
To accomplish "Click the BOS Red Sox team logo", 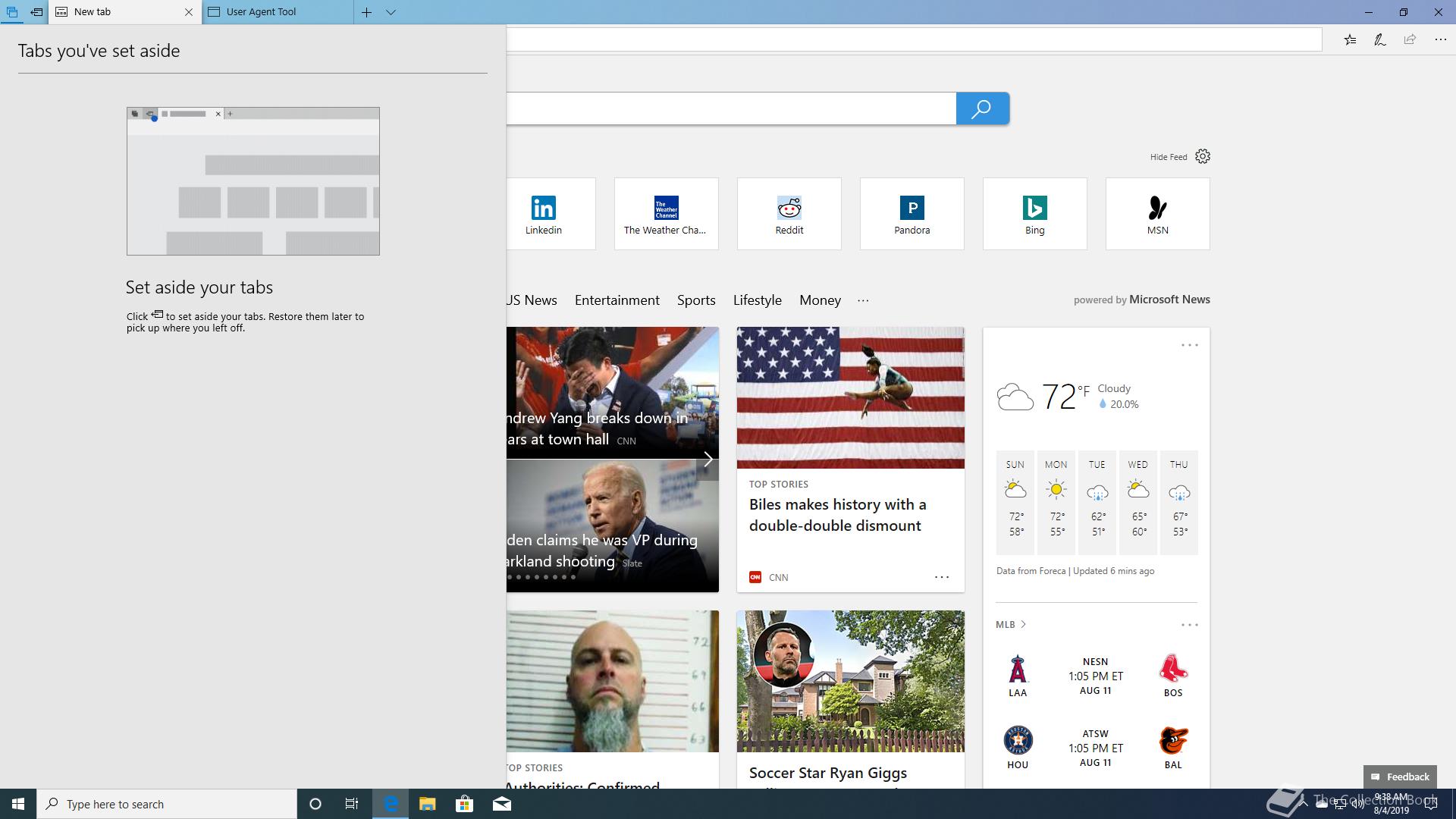I will pos(1173,669).
